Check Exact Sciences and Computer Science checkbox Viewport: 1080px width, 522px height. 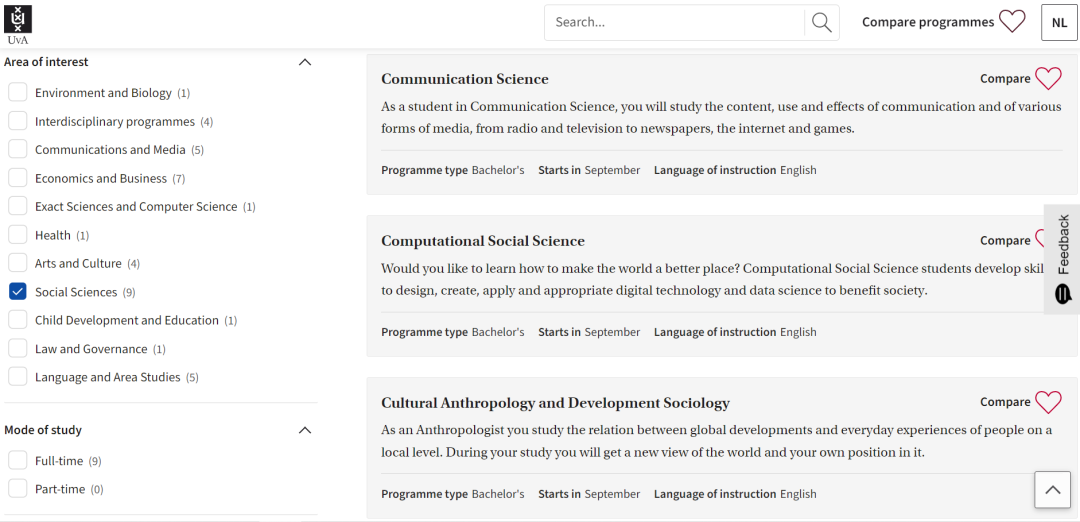[18, 207]
